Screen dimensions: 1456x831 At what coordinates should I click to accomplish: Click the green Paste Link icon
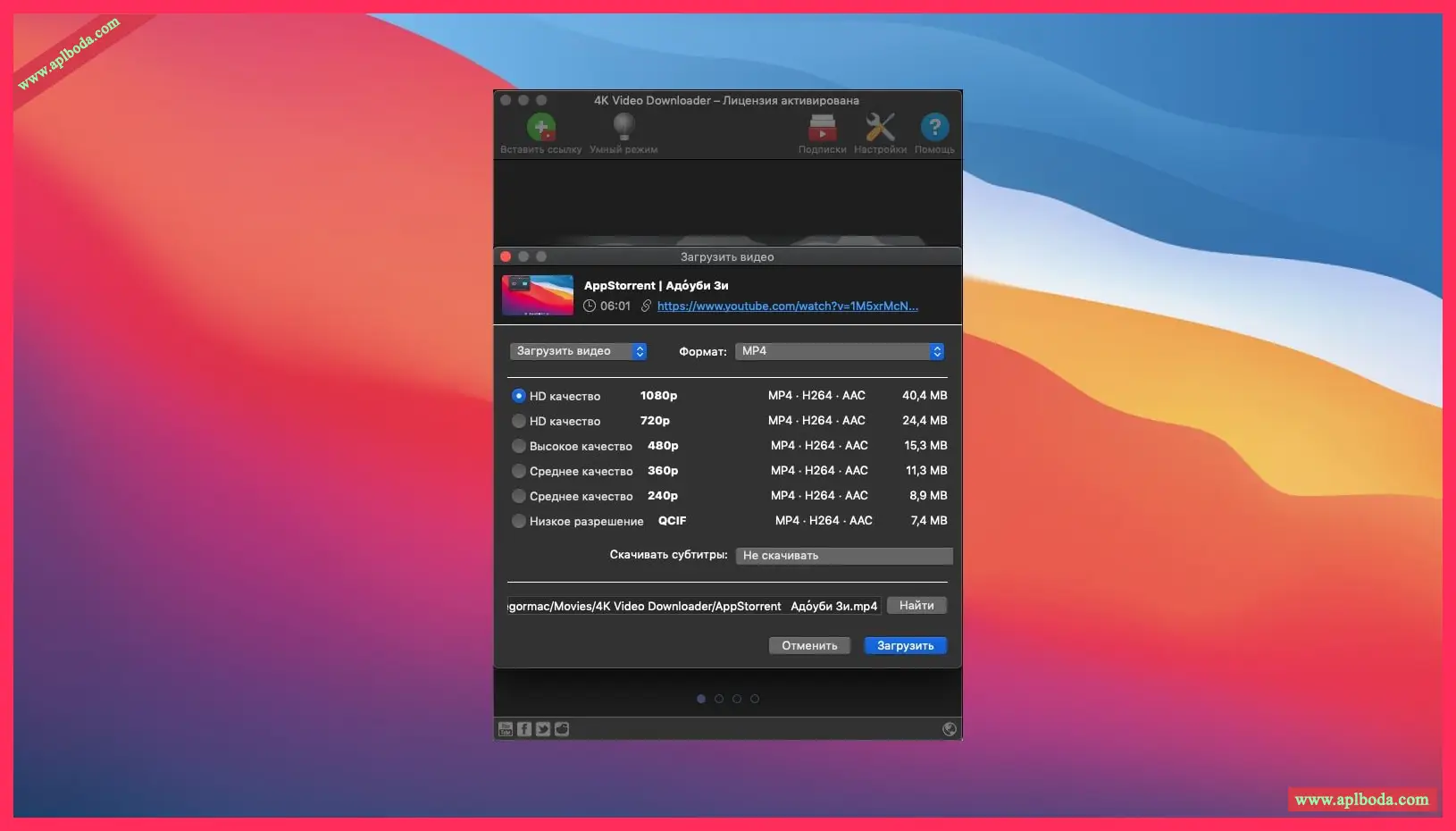pyautogui.click(x=540, y=128)
